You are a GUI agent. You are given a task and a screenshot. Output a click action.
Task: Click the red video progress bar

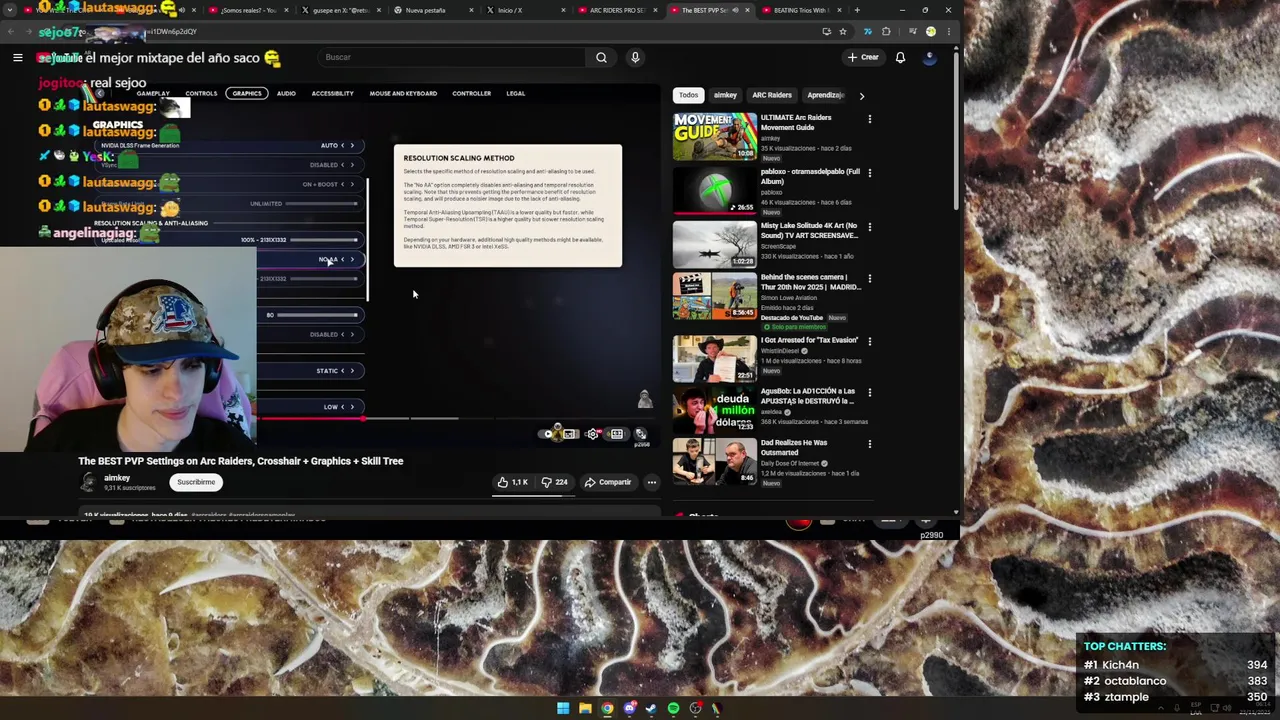310,419
